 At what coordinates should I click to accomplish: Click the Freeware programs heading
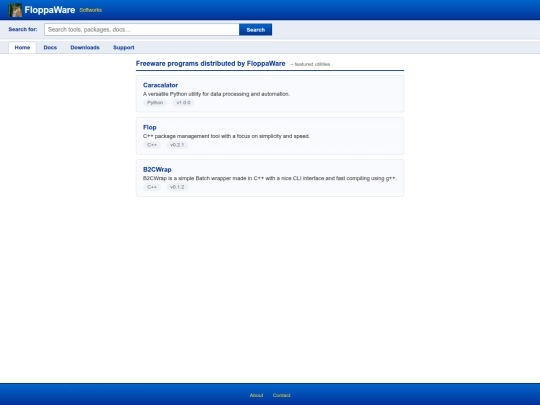point(210,64)
